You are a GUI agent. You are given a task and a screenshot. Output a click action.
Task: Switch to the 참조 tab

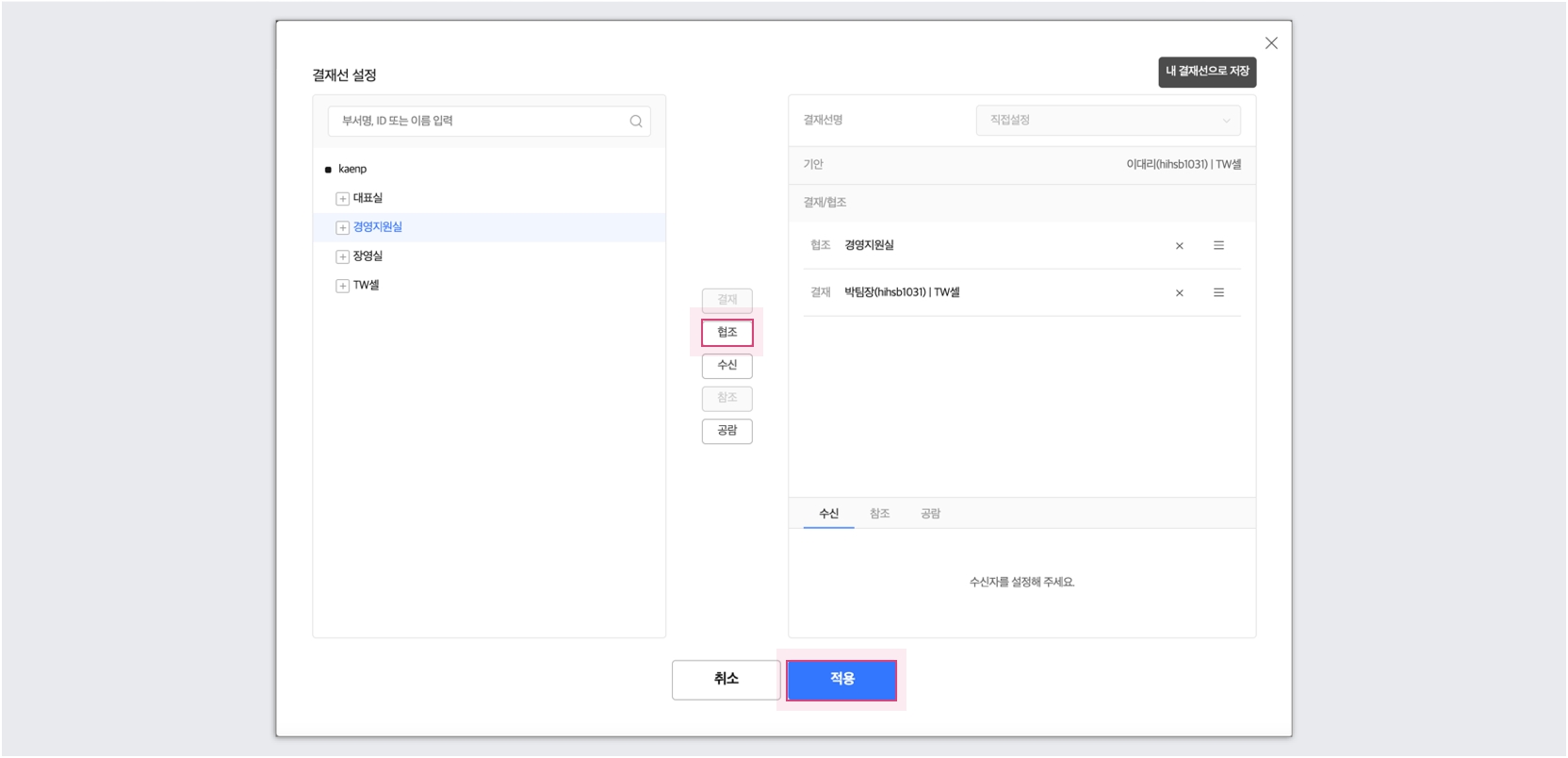(x=879, y=514)
